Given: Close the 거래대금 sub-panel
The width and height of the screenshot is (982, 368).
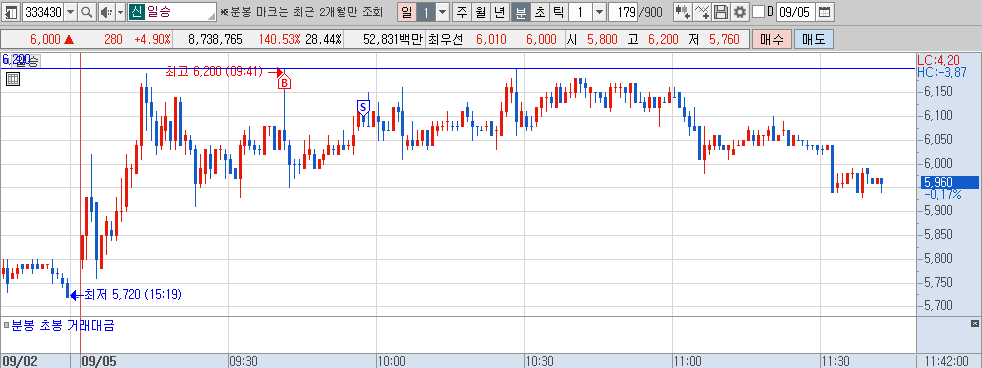Looking at the screenshot, I should tap(974, 324).
